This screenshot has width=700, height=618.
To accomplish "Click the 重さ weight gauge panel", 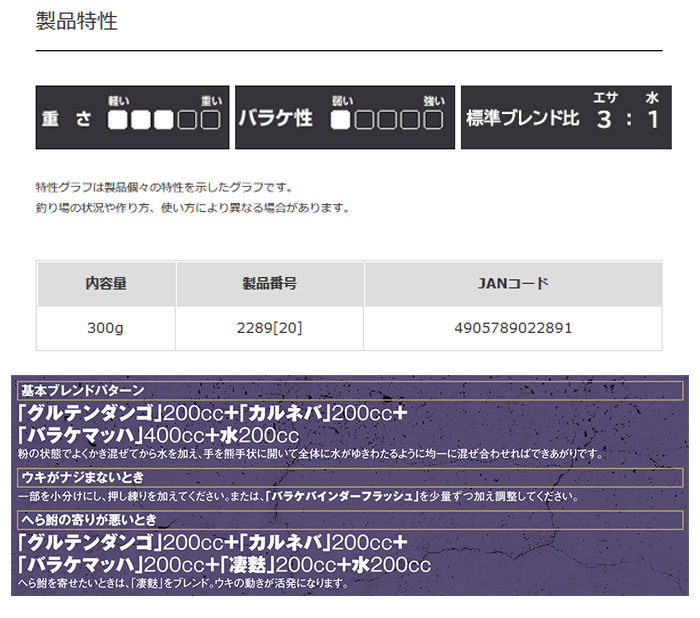I will (x=132, y=117).
